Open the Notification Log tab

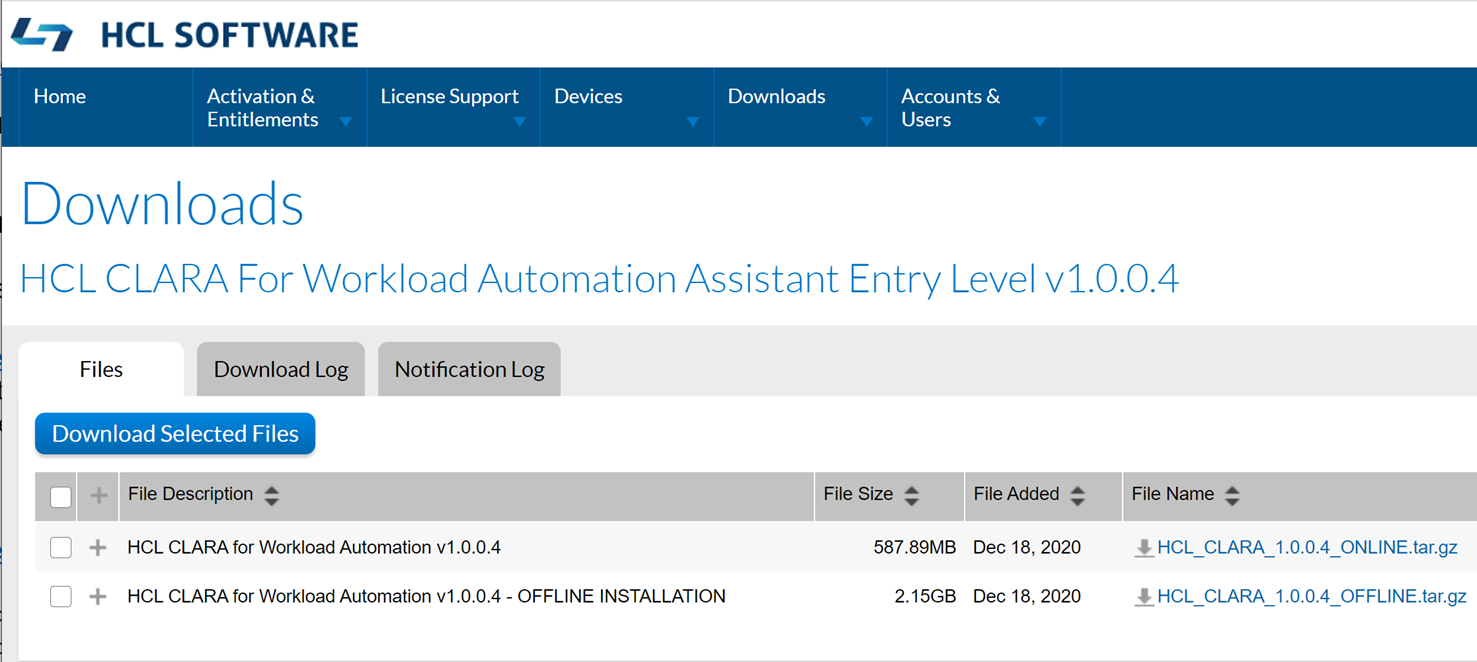tap(469, 369)
